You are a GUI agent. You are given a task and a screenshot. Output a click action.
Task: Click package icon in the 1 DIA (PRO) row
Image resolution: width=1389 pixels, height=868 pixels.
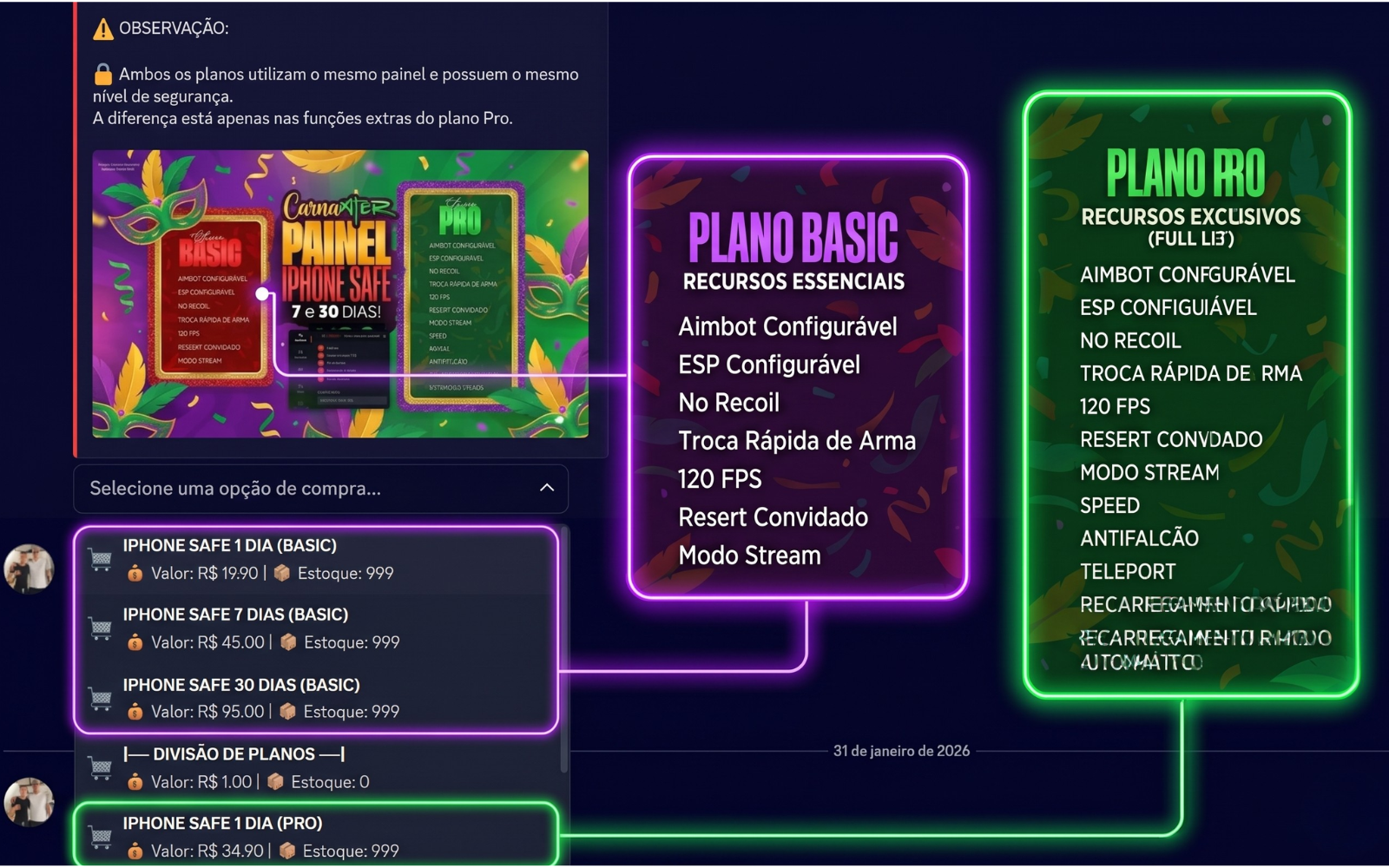point(287,850)
